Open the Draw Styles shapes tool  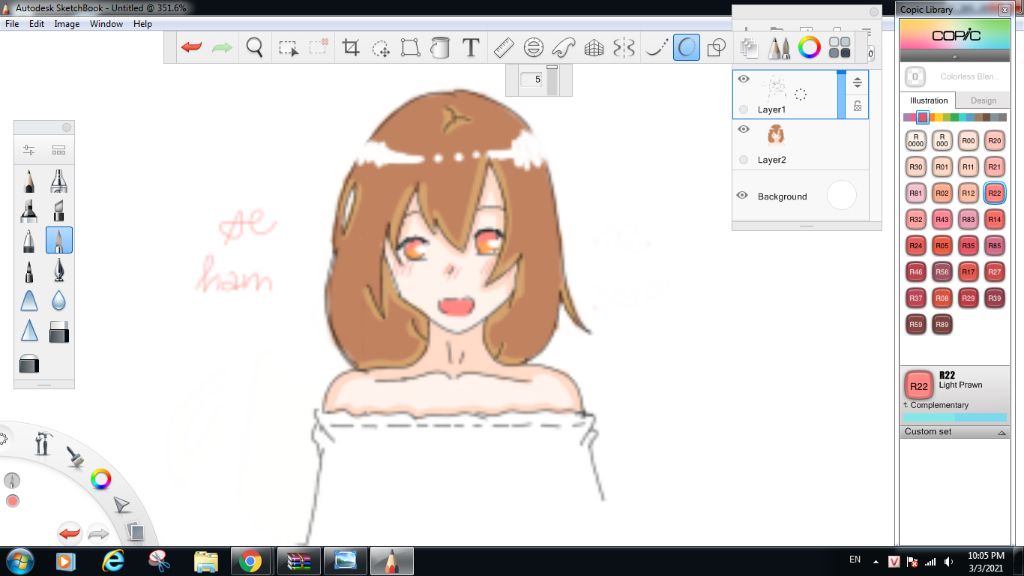pyautogui.click(x=717, y=47)
